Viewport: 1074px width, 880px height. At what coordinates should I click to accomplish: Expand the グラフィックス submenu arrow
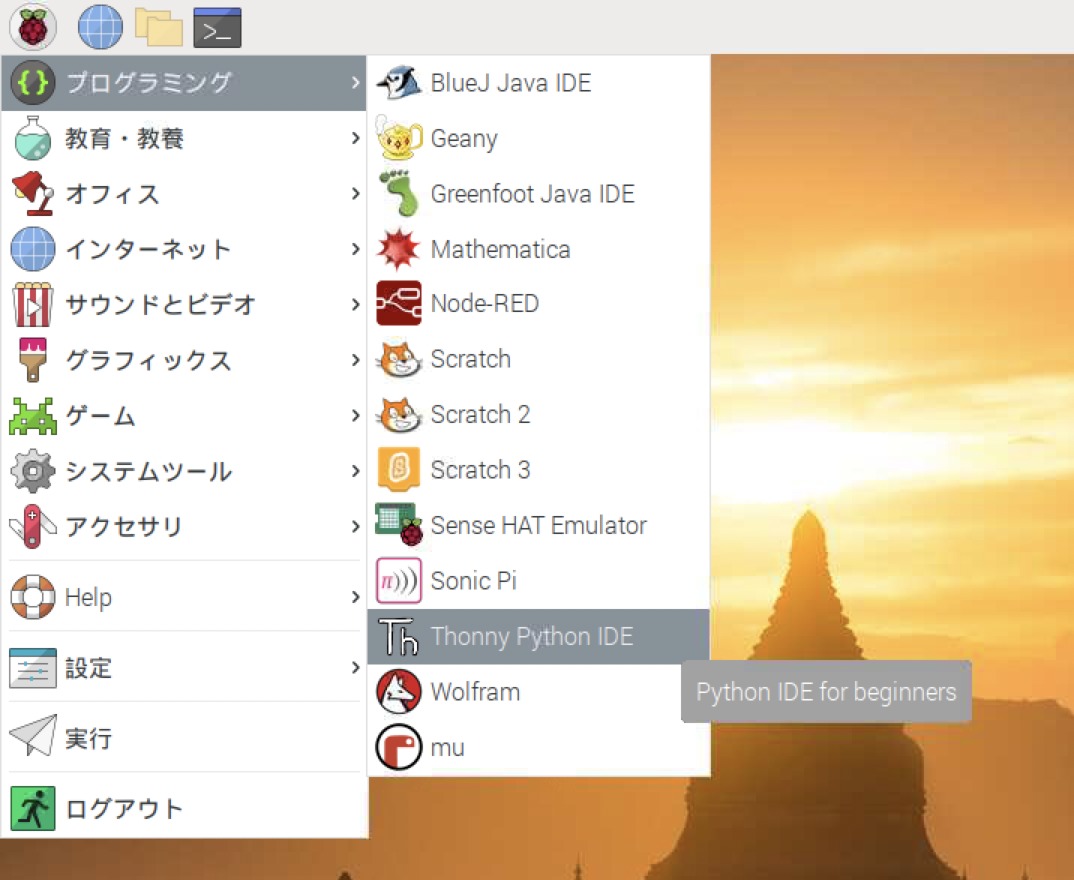click(x=355, y=360)
